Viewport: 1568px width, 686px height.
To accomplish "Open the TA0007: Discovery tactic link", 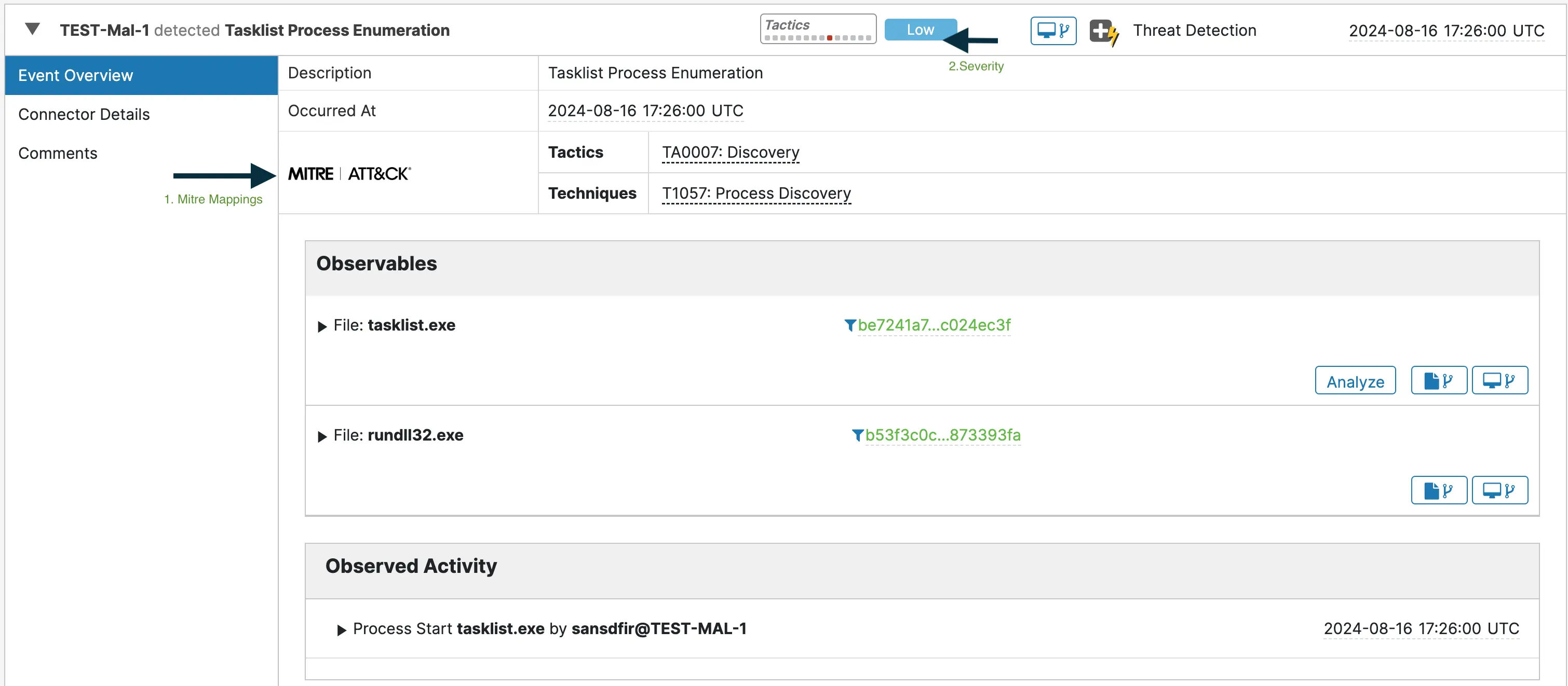I will point(730,152).
